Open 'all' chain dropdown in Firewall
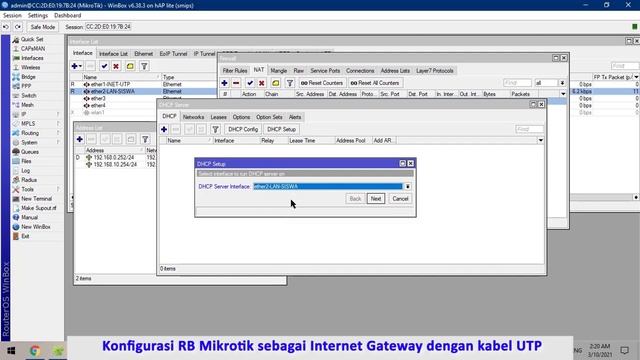Viewport: 640px width, 360px height. [562, 83]
